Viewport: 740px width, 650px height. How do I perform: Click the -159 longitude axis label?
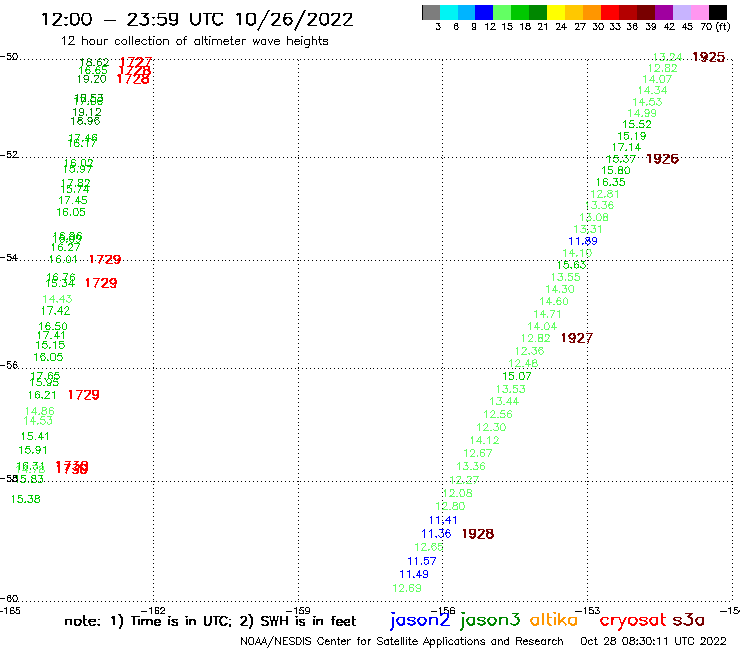pyautogui.click(x=297, y=611)
